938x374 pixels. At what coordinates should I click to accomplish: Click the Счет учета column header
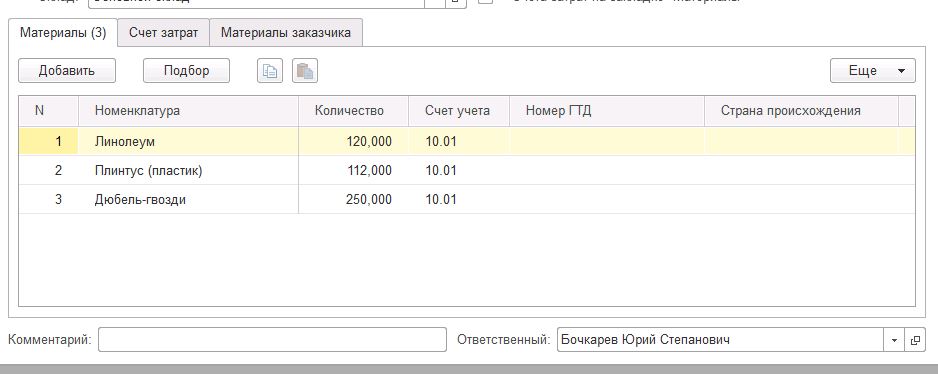459,111
